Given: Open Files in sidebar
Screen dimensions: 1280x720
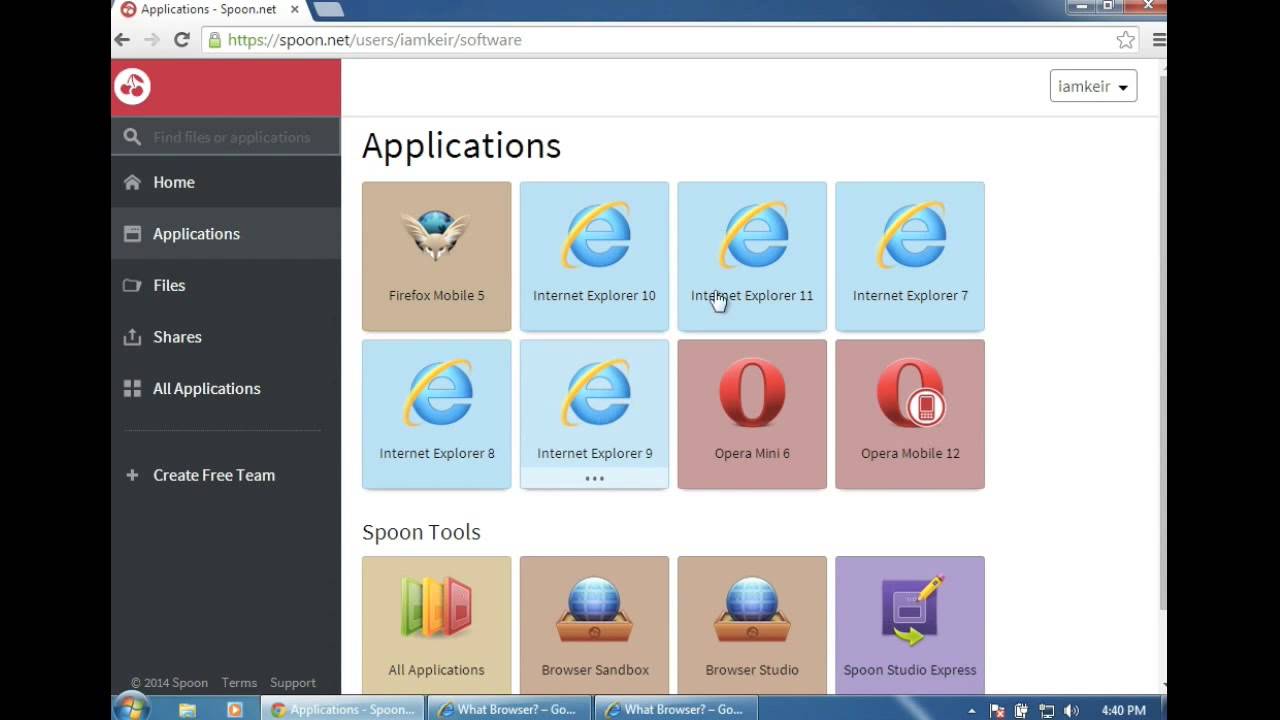Looking at the screenshot, I should tap(226, 285).
